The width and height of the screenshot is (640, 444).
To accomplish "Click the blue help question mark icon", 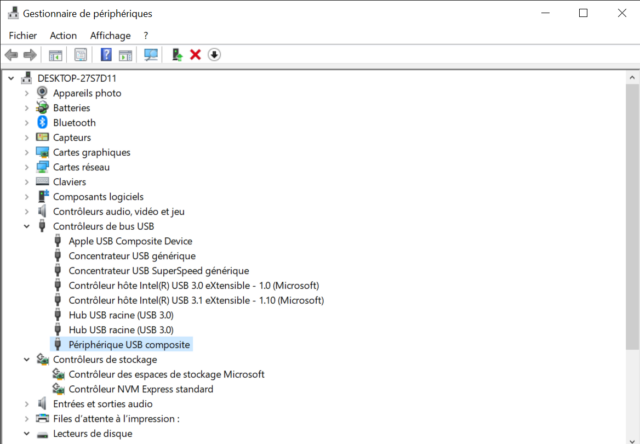I will point(106,55).
